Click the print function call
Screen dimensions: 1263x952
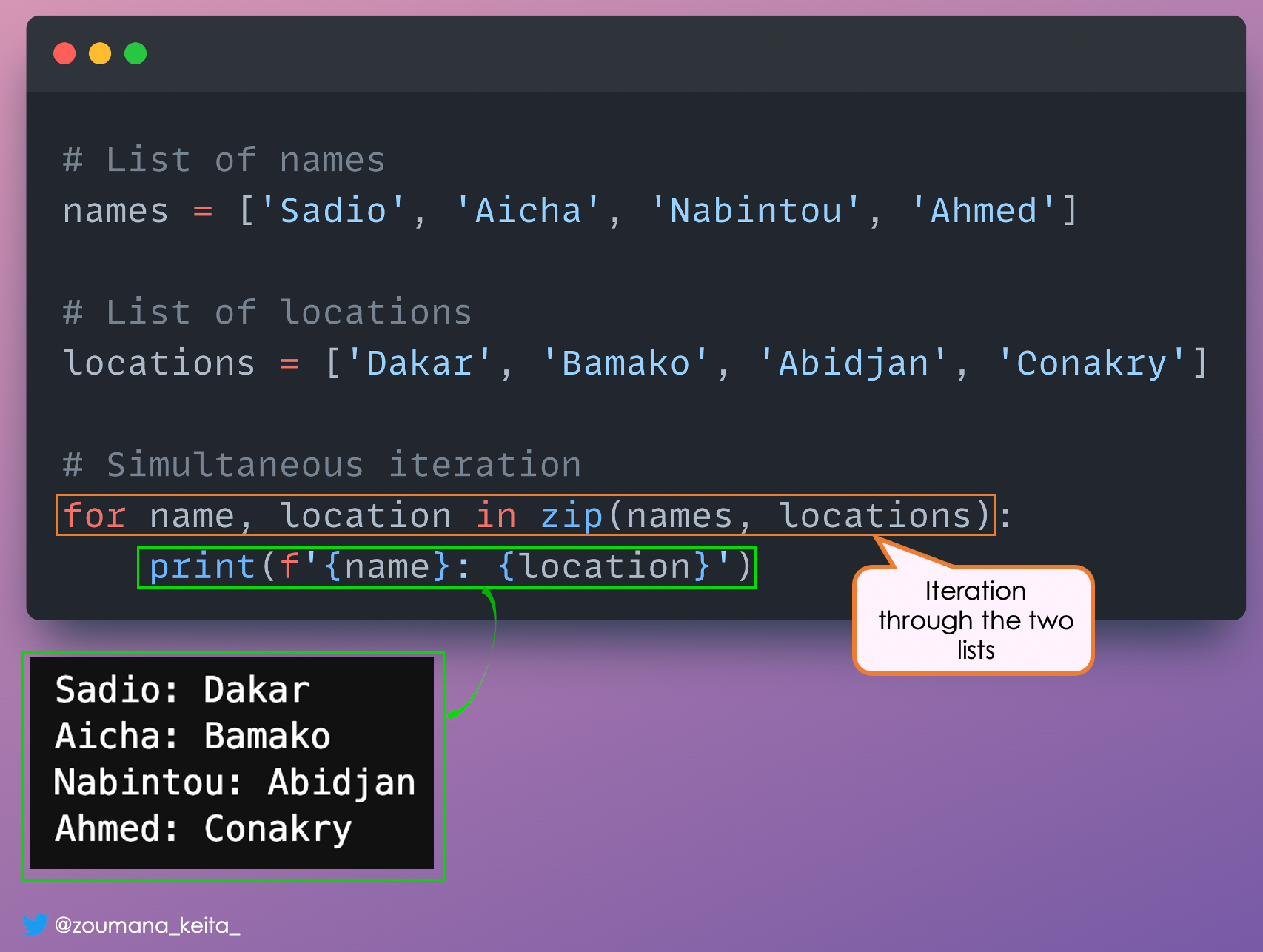click(201, 567)
